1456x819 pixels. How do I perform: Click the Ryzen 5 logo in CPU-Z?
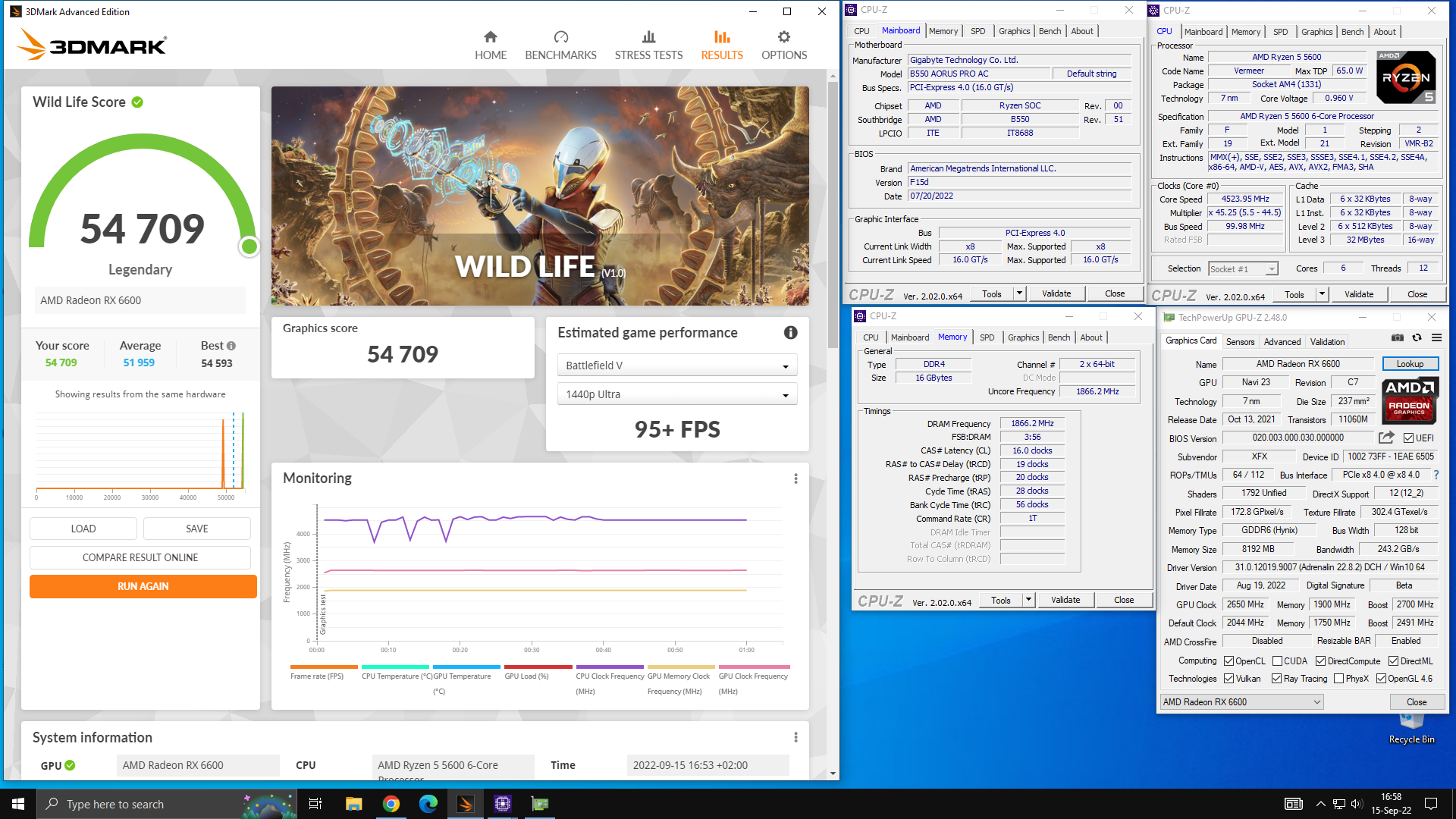tap(1406, 77)
